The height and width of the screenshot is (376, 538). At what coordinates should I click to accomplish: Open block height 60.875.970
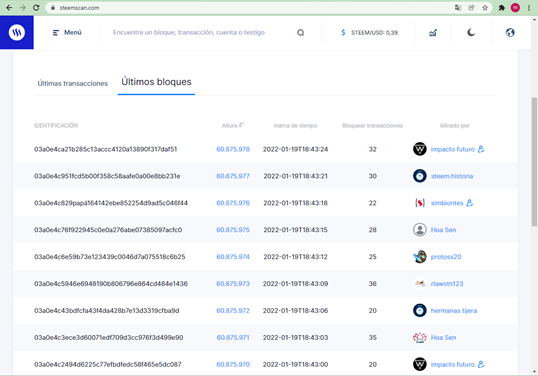233,364
